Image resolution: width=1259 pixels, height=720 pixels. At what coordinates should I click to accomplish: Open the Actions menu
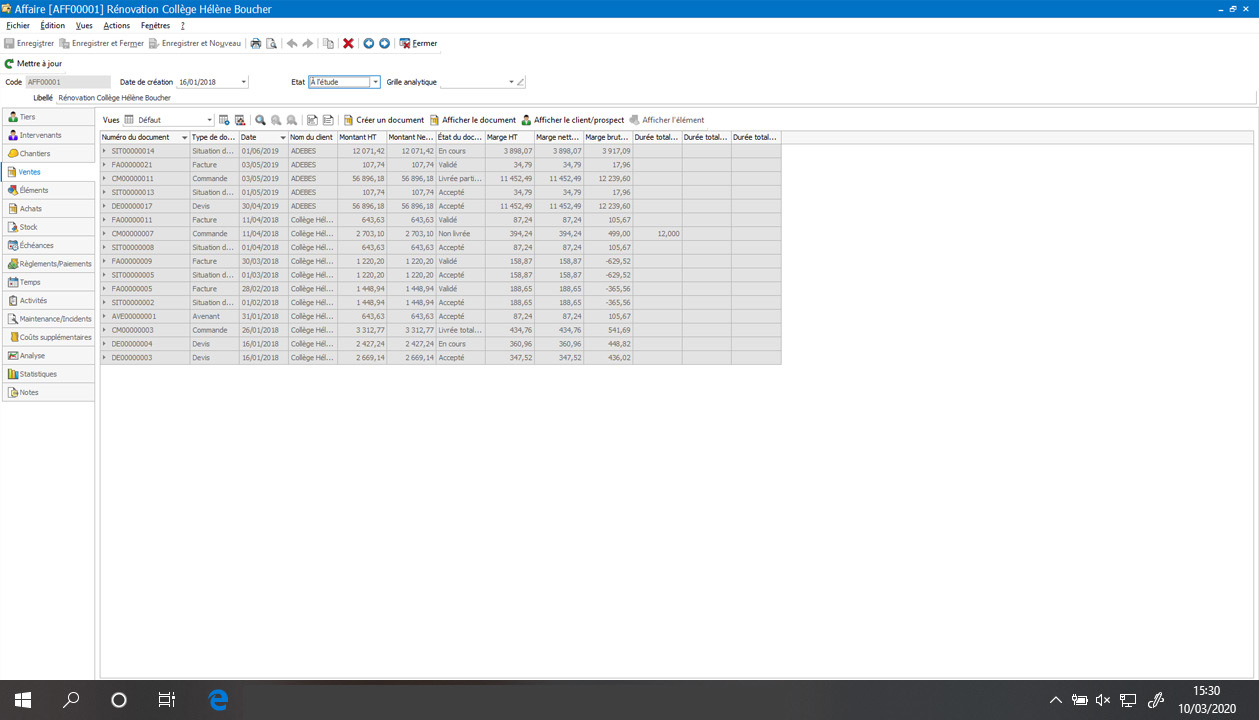click(x=119, y=25)
